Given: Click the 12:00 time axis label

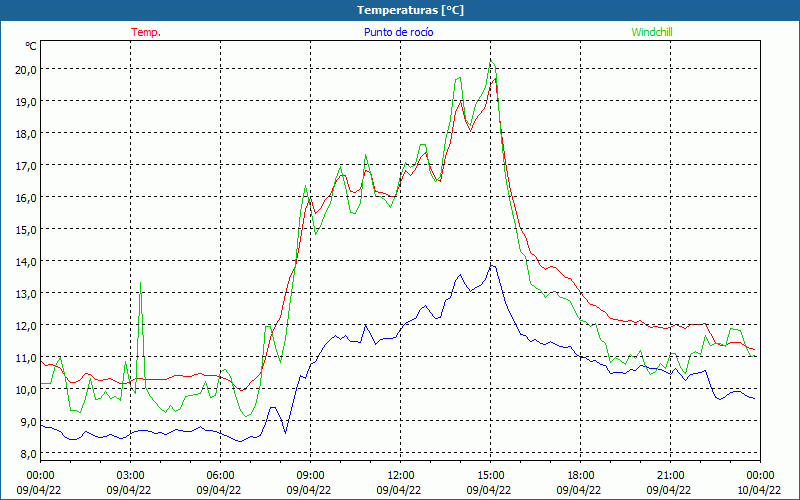Looking at the screenshot, I should 401,476.
